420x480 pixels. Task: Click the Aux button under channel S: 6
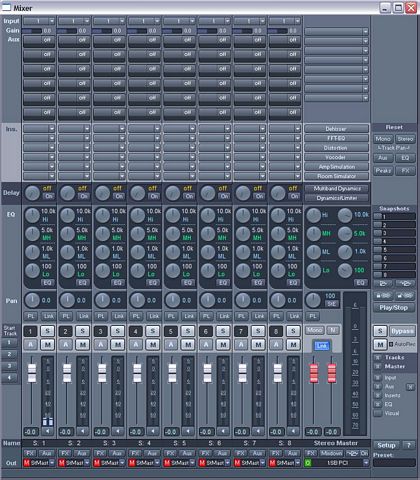(222, 453)
